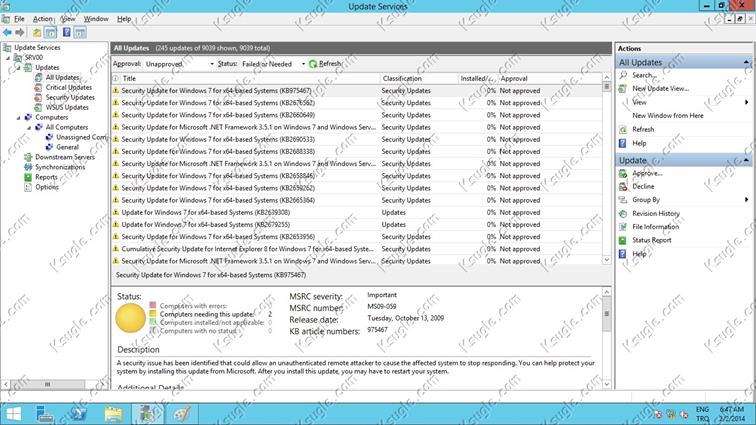This screenshot has width=756, height=425.
Task: Open Synchronizations node
Action: coord(60,167)
